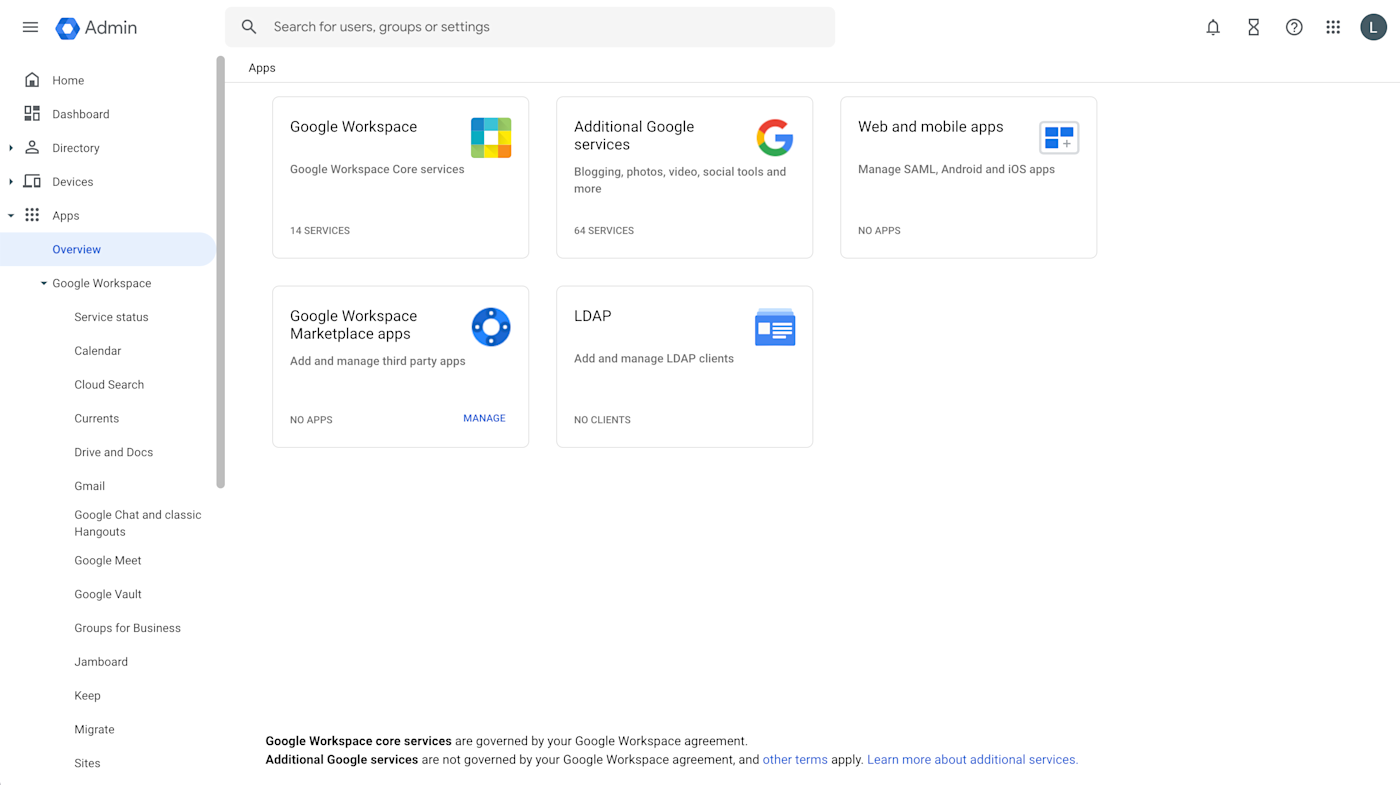Click the search magnifier icon
The image size is (1400, 785).
pyautogui.click(x=249, y=27)
